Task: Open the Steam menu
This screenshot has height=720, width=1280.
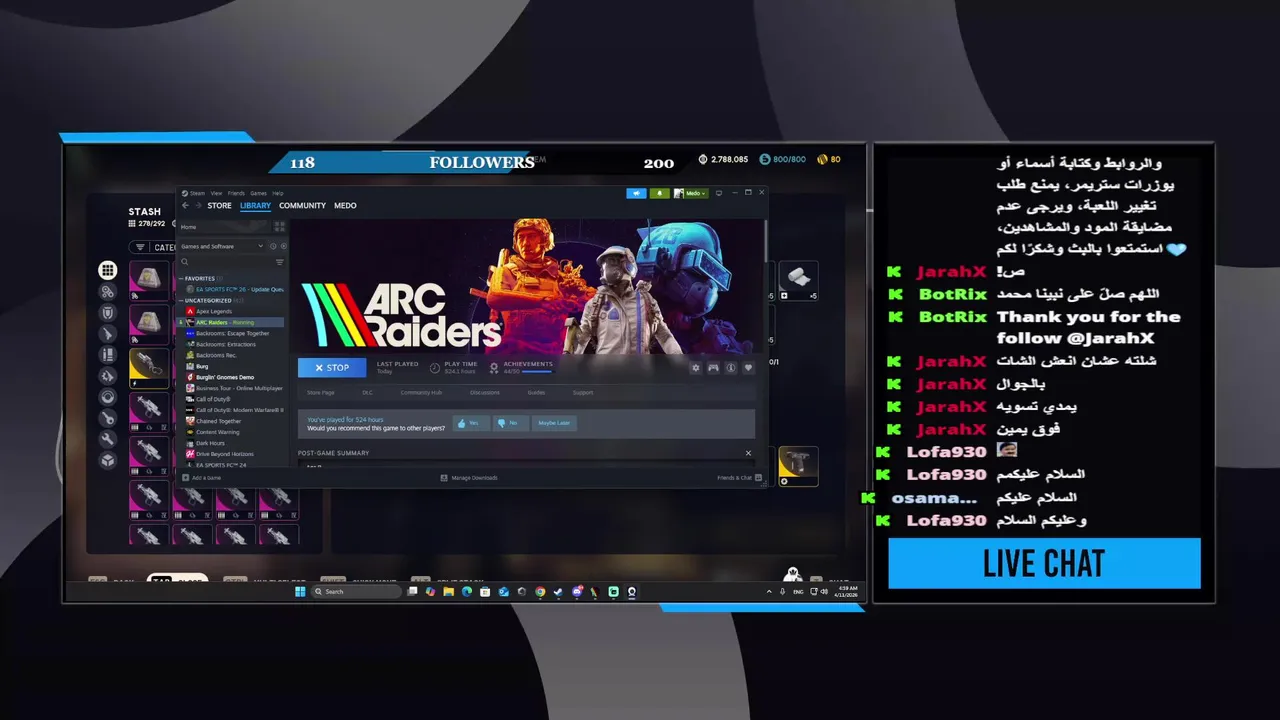Action: point(197,193)
